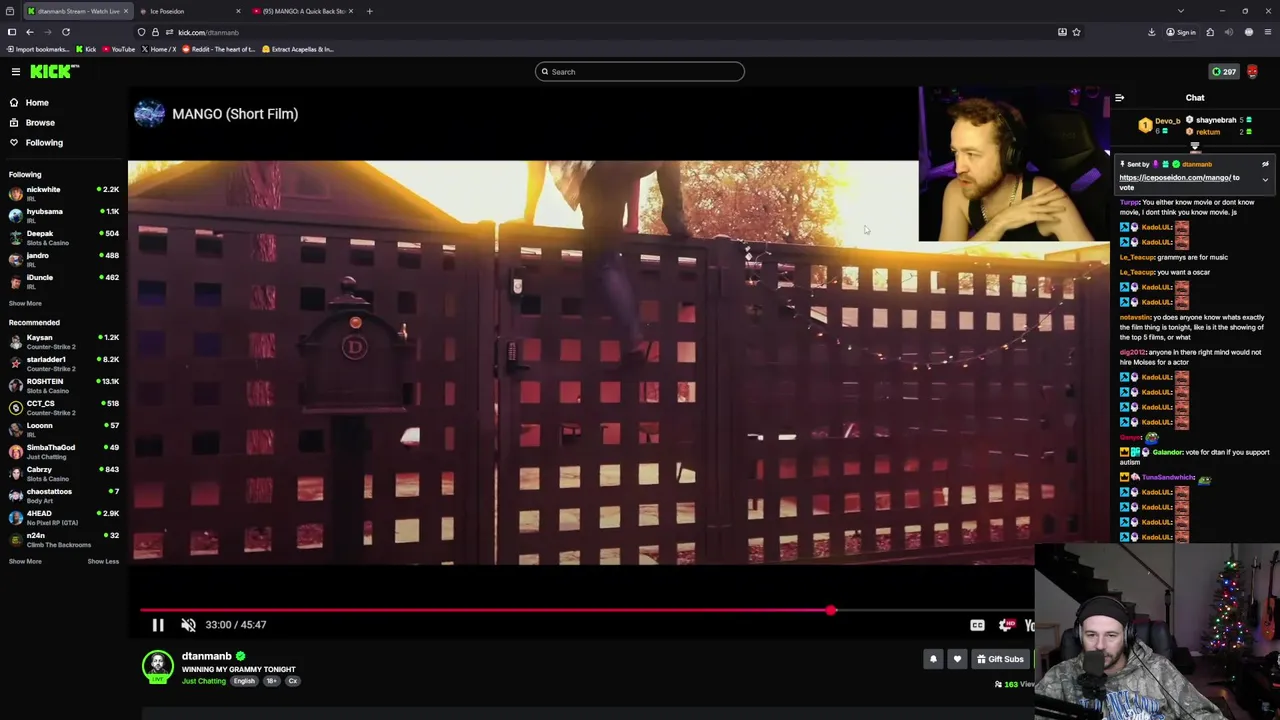Open the SimbaThaGod recommended channel

tap(64, 451)
